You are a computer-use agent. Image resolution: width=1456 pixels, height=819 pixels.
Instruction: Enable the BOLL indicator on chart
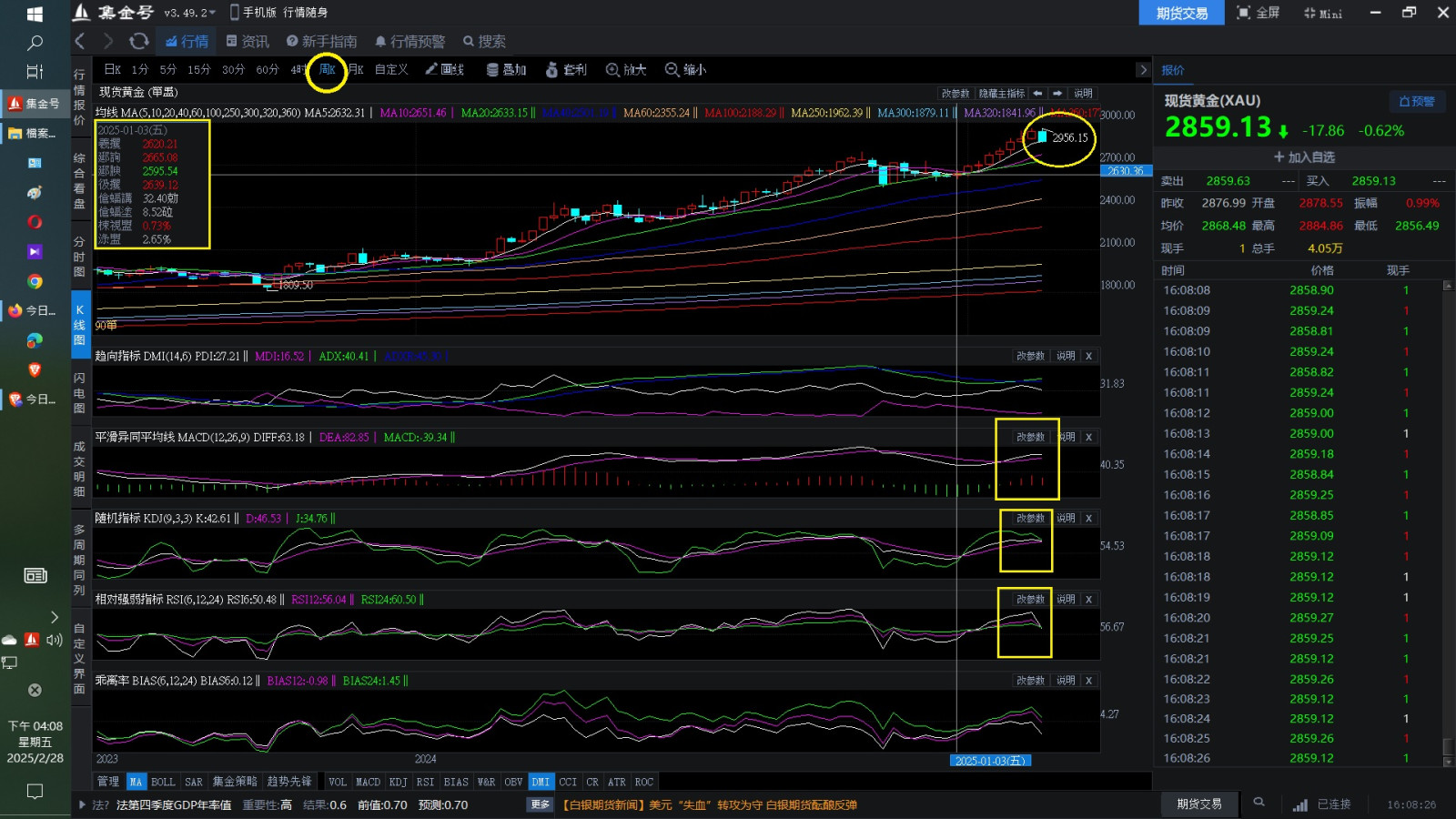click(x=163, y=782)
